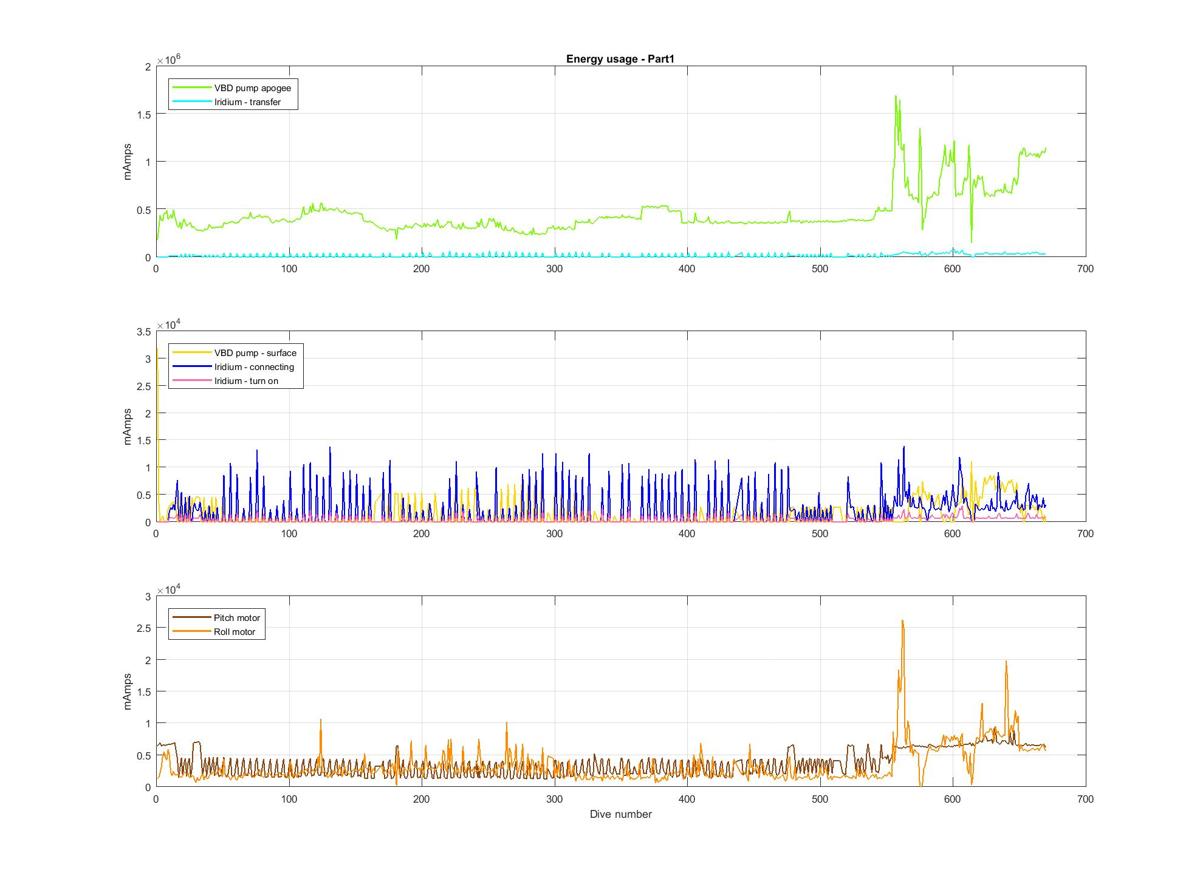1200x885 pixels.
Task: Click the '3.5' y-axis tick label
Action: click(142, 331)
